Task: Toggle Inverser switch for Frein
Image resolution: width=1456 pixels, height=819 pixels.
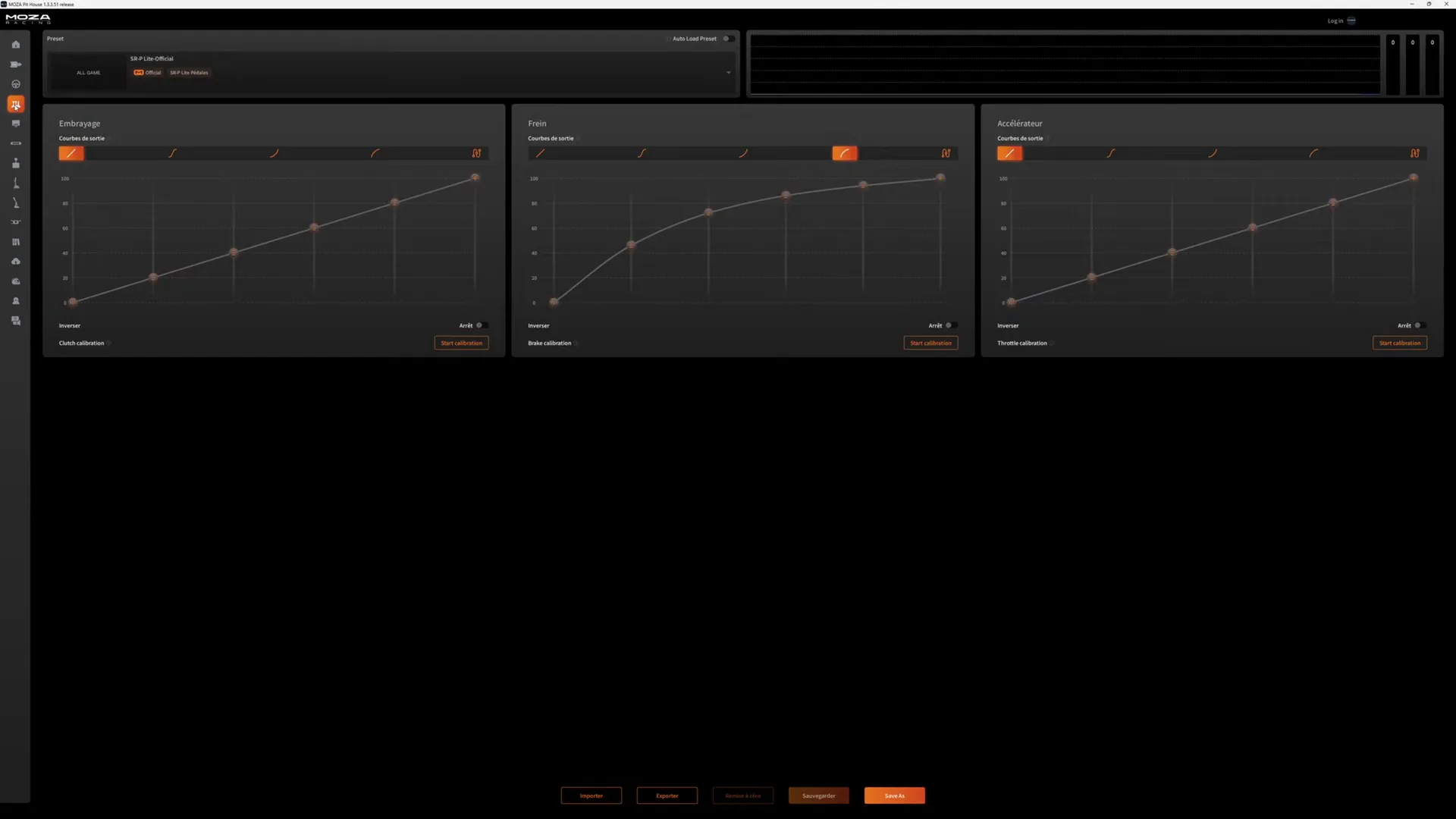Action: point(951,325)
